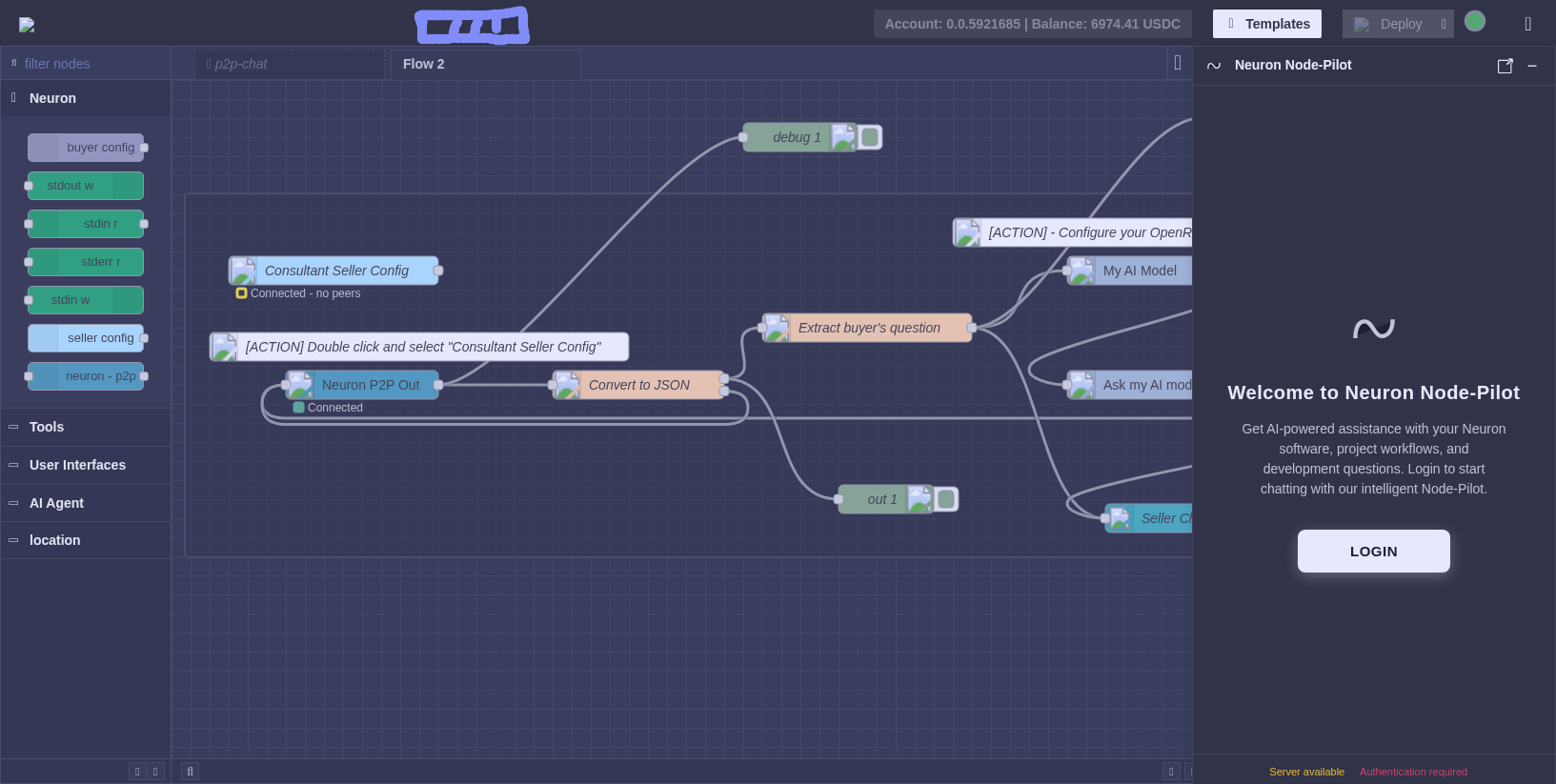Click the Templates button
The image size is (1556, 784).
1266,24
